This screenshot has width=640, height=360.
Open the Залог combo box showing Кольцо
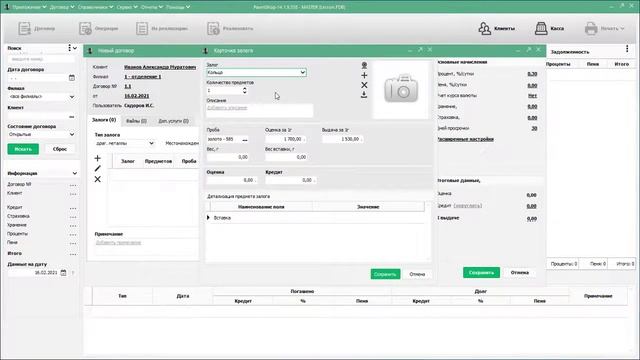(256, 72)
